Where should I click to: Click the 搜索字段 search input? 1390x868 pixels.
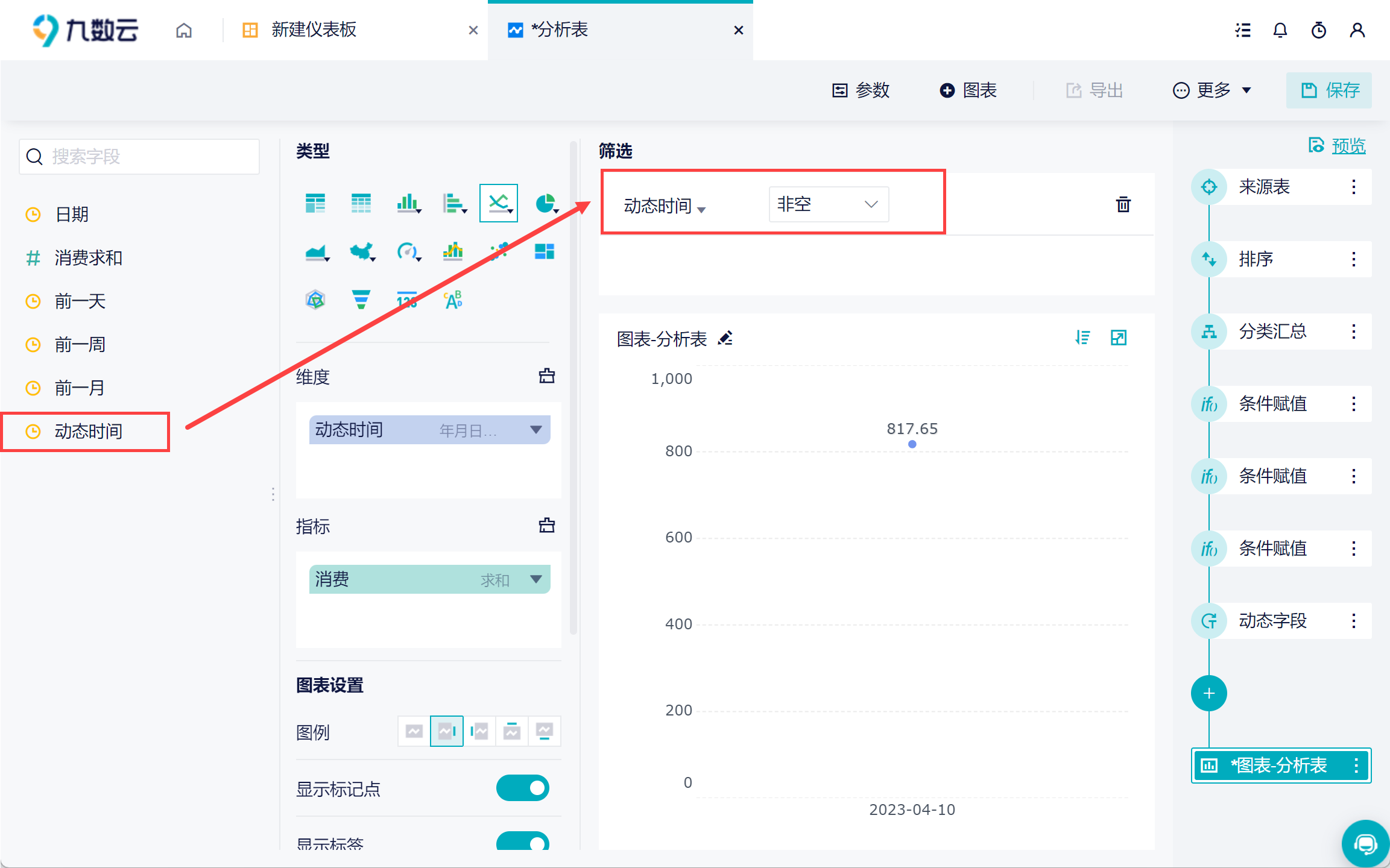click(140, 157)
